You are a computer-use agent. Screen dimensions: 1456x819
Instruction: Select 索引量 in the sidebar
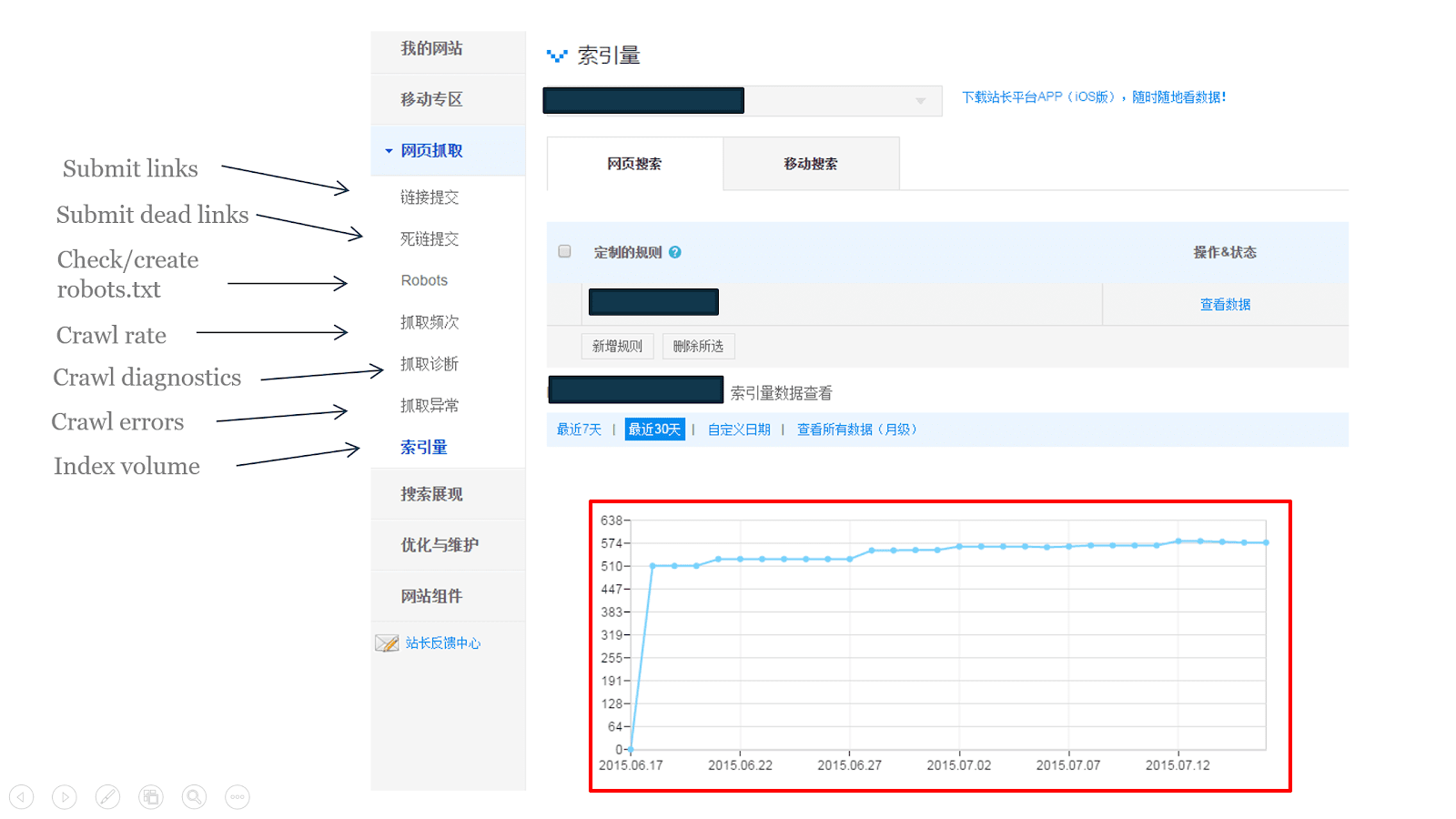(424, 448)
